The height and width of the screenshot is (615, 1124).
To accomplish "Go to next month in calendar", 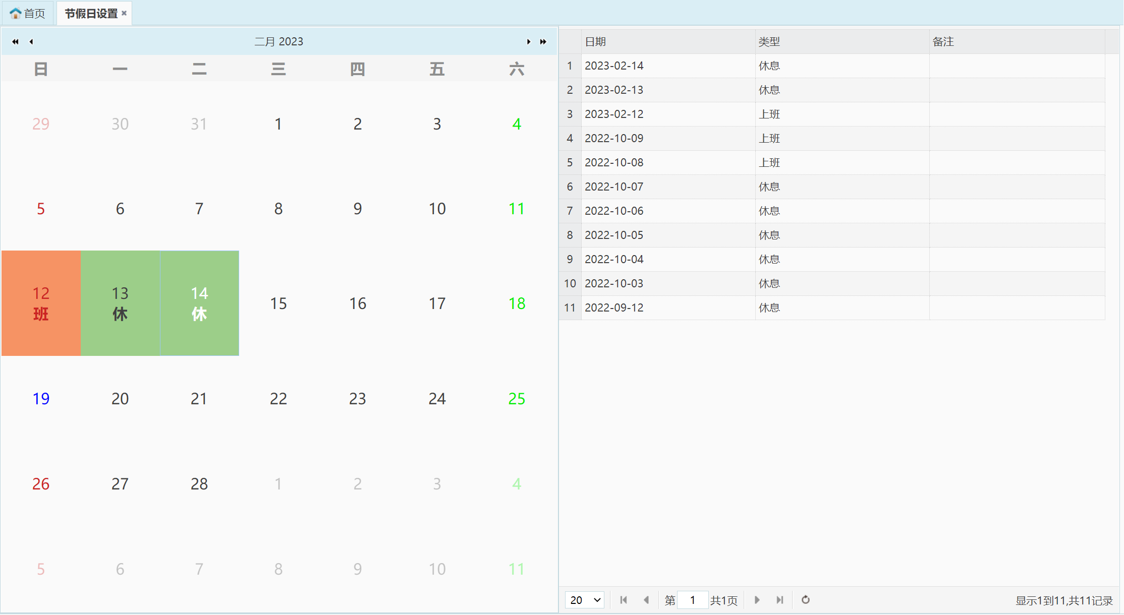I will tap(528, 42).
